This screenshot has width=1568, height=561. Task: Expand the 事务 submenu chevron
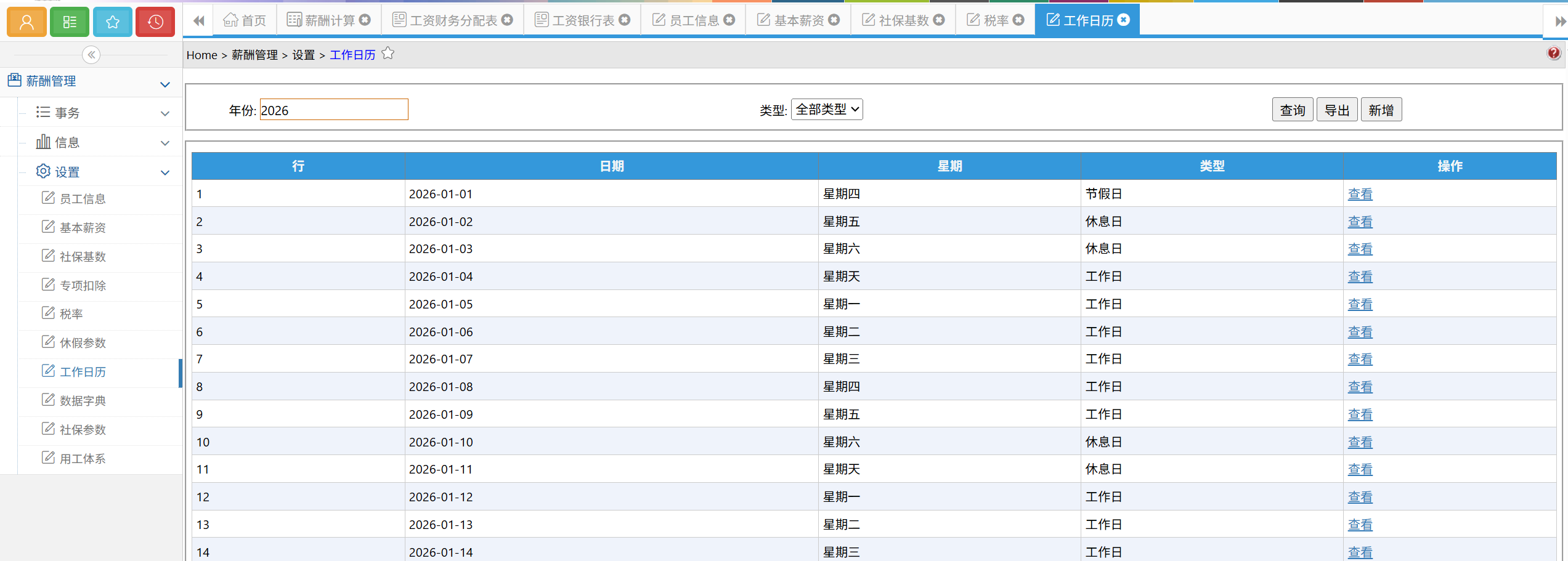(165, 113)
